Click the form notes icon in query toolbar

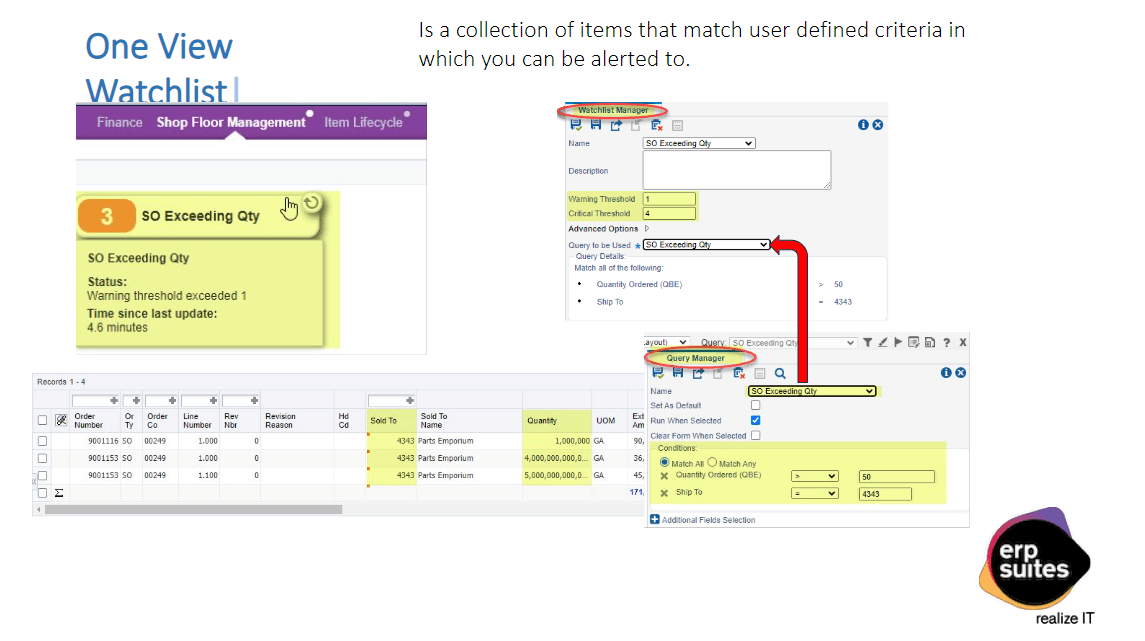tap(914, 342)
